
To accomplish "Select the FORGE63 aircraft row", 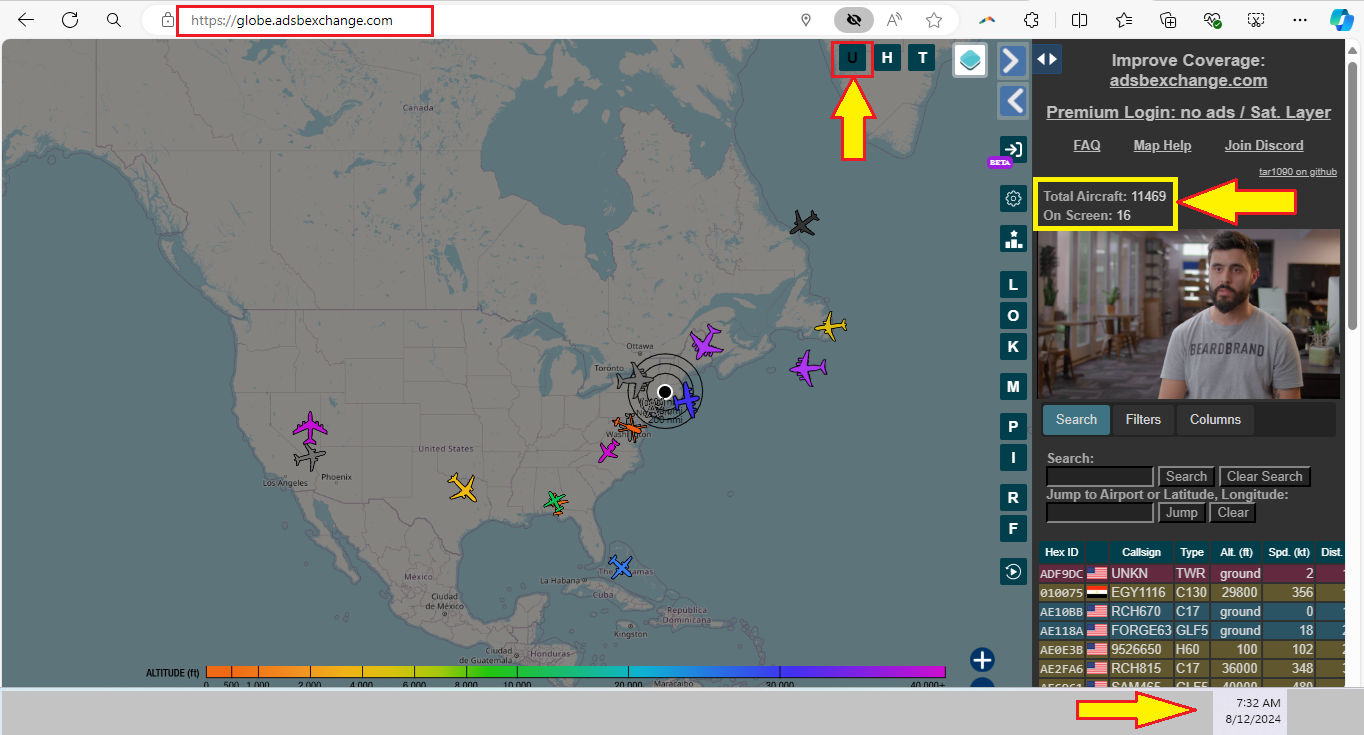I will [1192, 631].
